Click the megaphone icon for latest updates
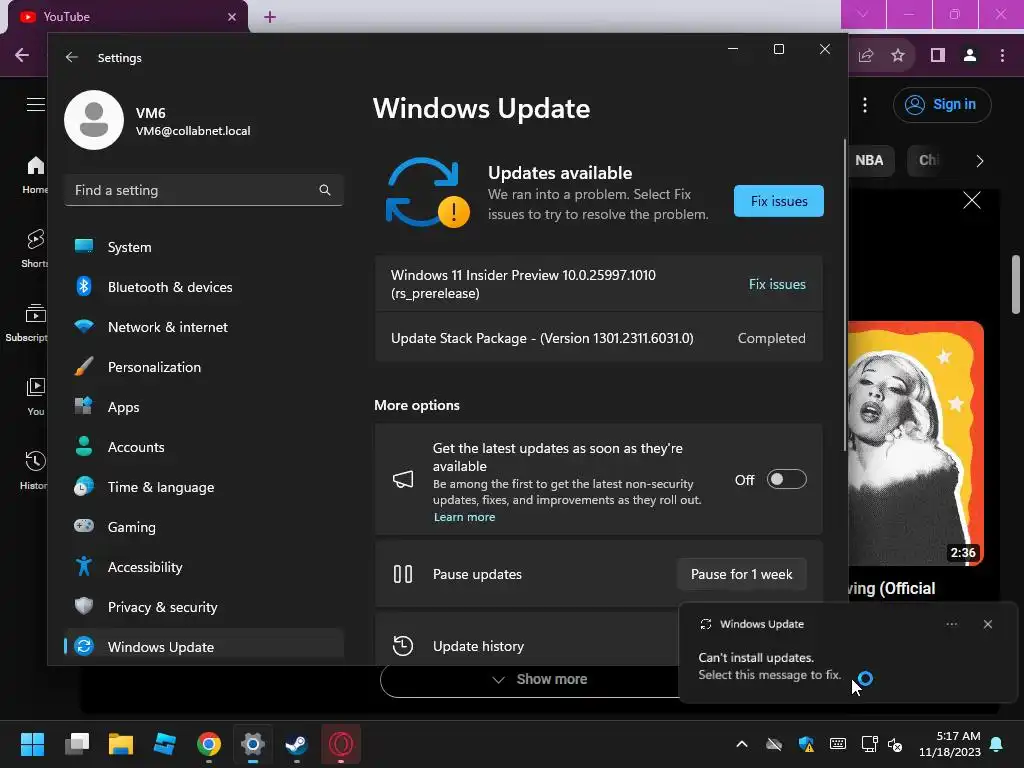 click(403, 479)
